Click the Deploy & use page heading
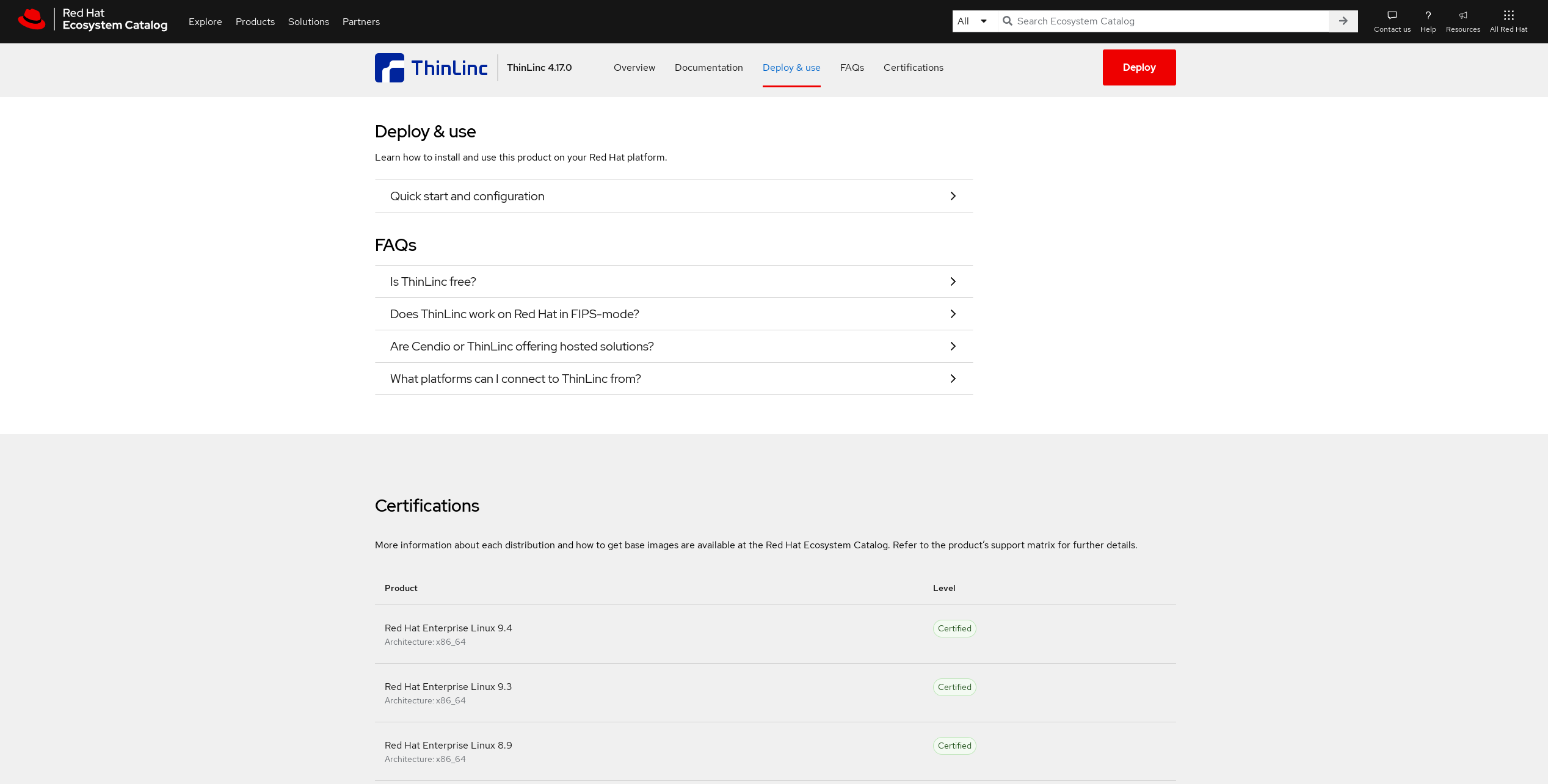 (425, 131)
